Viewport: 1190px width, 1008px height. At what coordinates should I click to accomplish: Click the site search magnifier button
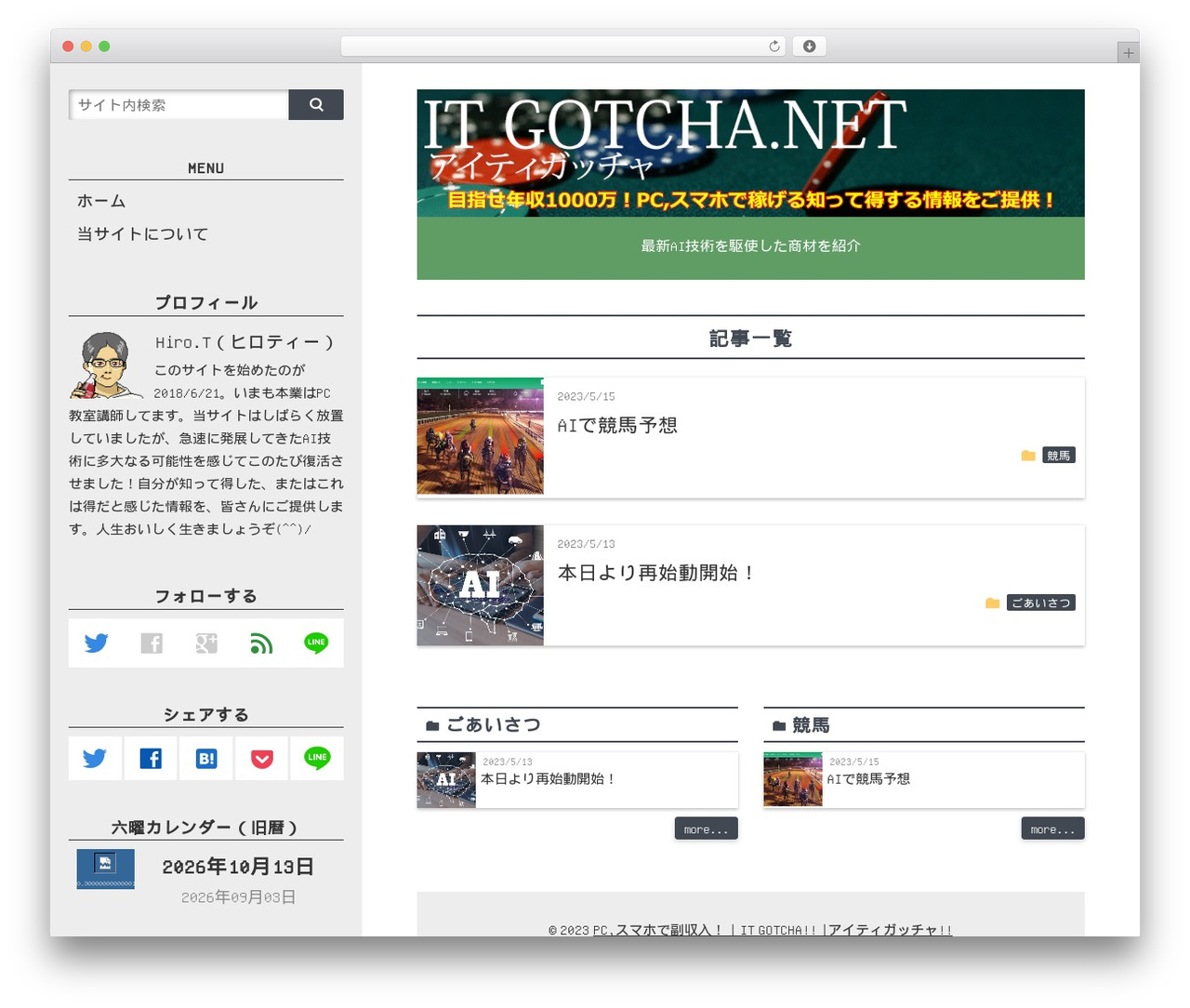click(x=316, y=105)
